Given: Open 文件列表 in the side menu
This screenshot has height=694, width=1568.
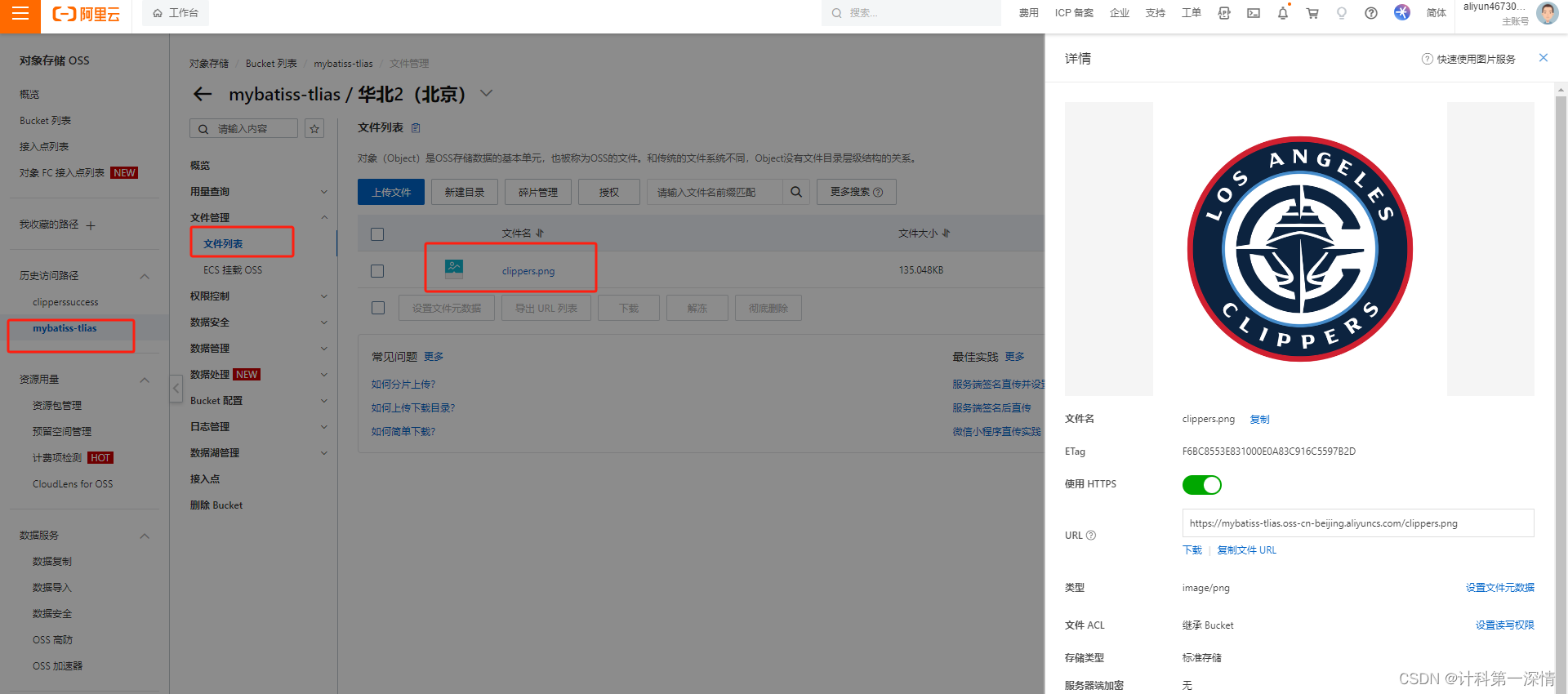Looking at the screenshot, I should 223,244.
